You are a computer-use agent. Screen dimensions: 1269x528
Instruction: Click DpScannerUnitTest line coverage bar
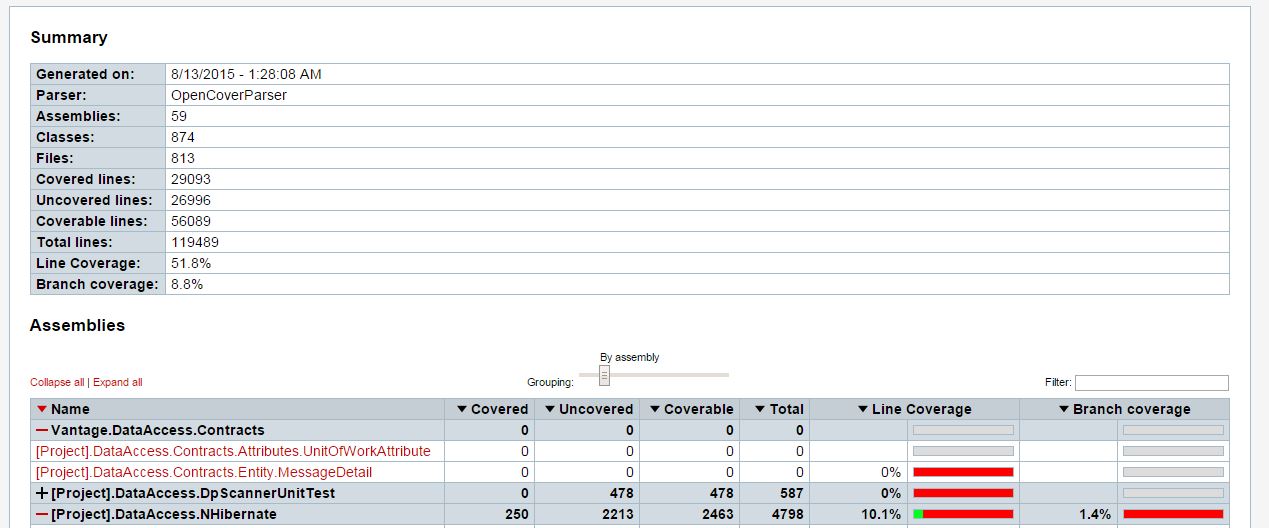pyautogui.click(x=963, y=493)
